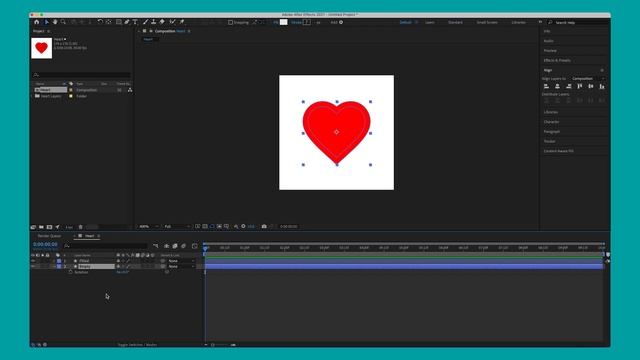Screen dimensions: 640x360
Task: Select the Zoom magnifier tool
Action: (63, 22)
